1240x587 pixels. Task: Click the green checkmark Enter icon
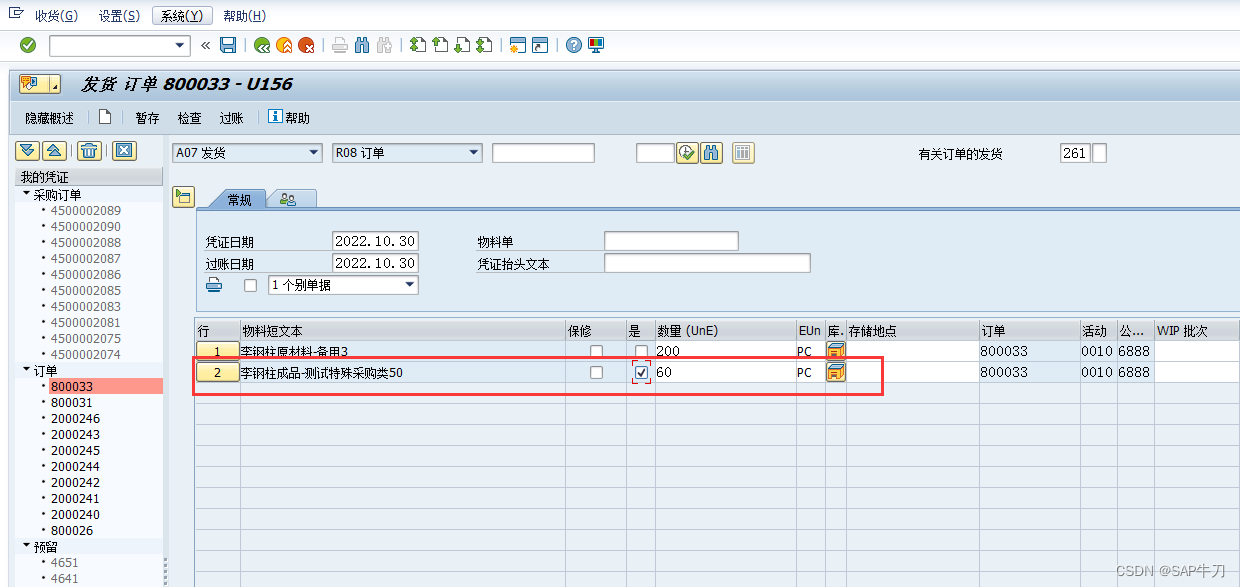click(x=28, y=45)
